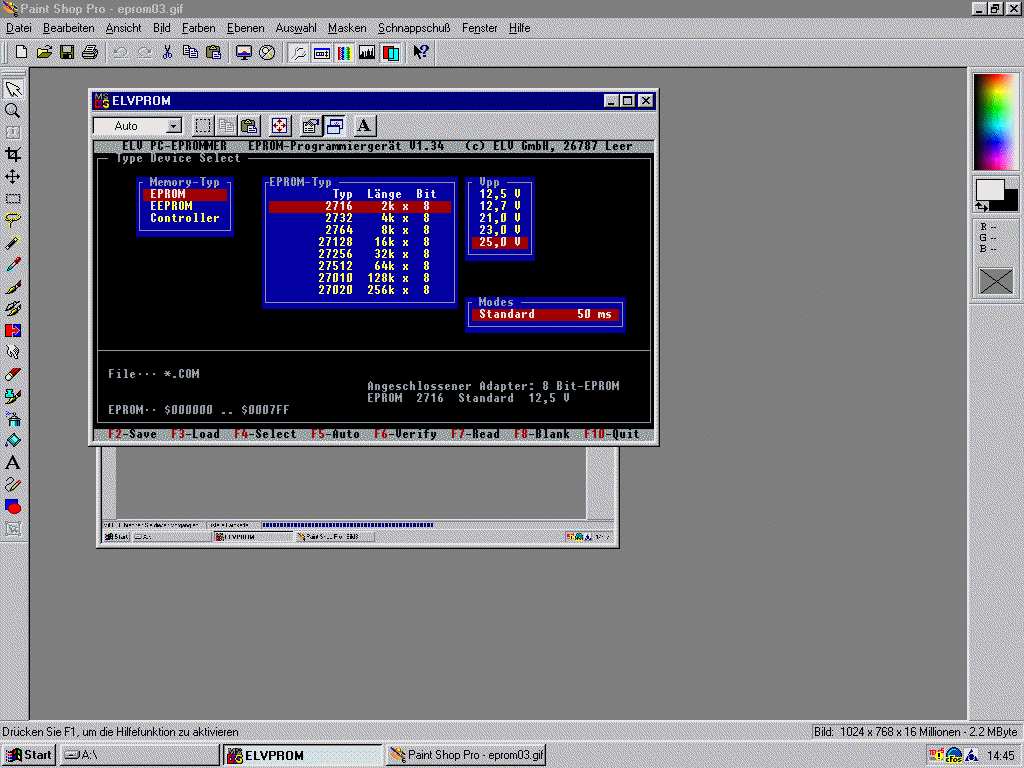Viewport: 1024px width, 768px height.
Task: Click the Windows Start button
Action: (x=29, y=755)
